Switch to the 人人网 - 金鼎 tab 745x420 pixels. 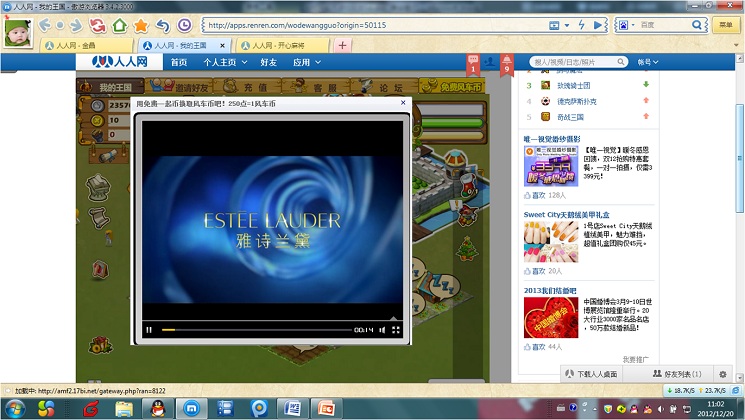click(87, 46)
